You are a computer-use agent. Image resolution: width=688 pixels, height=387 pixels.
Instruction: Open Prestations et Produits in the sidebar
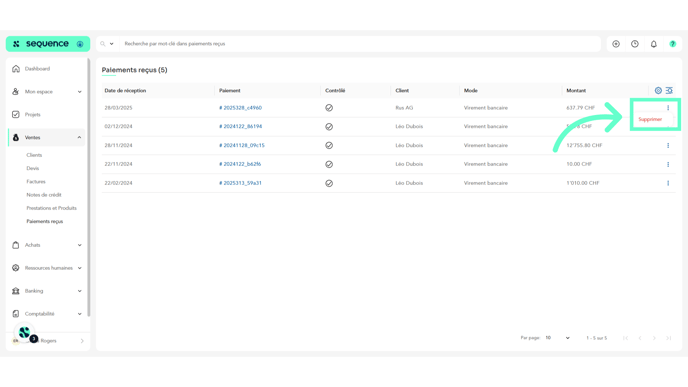51,208
